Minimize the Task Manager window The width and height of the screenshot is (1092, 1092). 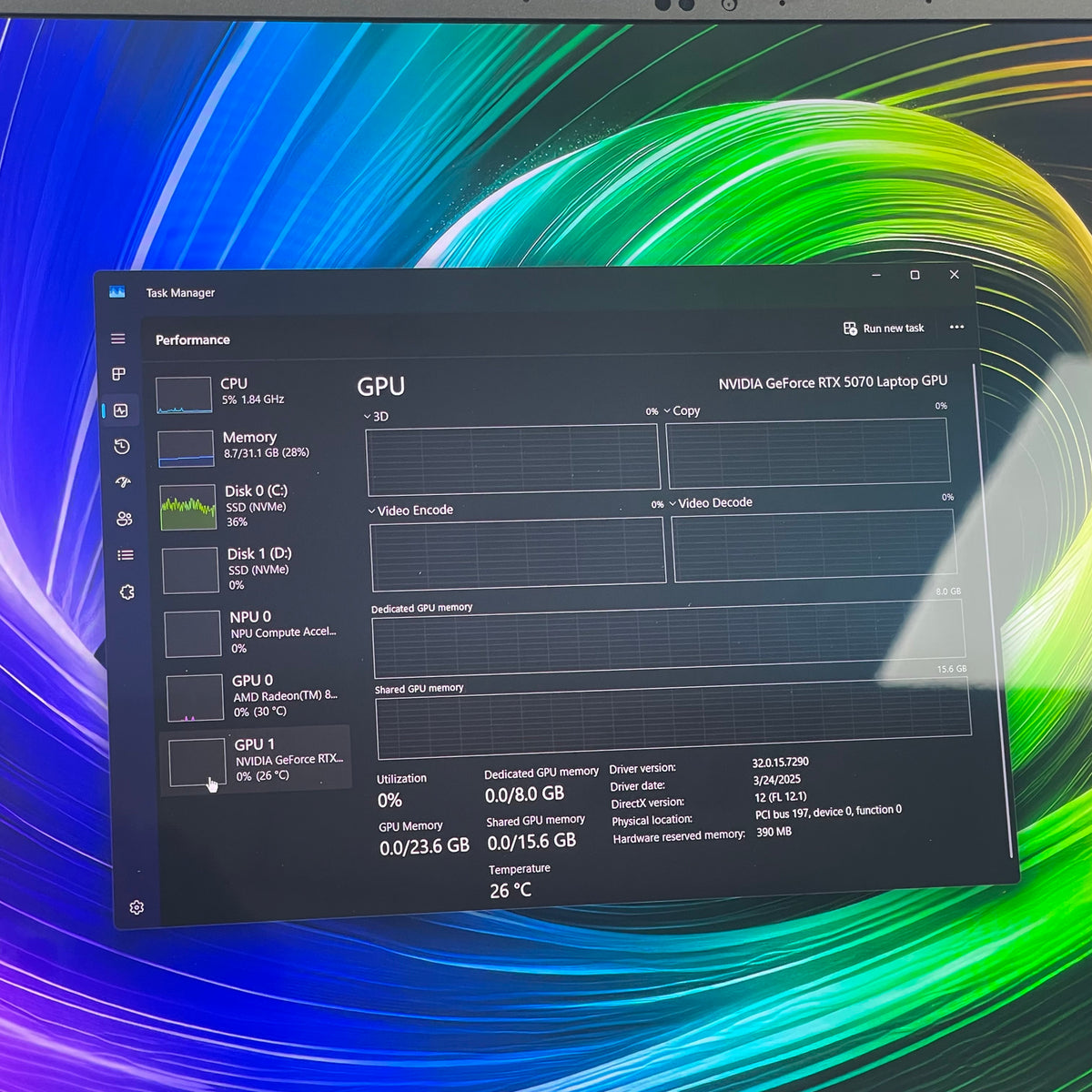(x=876, y=275)
